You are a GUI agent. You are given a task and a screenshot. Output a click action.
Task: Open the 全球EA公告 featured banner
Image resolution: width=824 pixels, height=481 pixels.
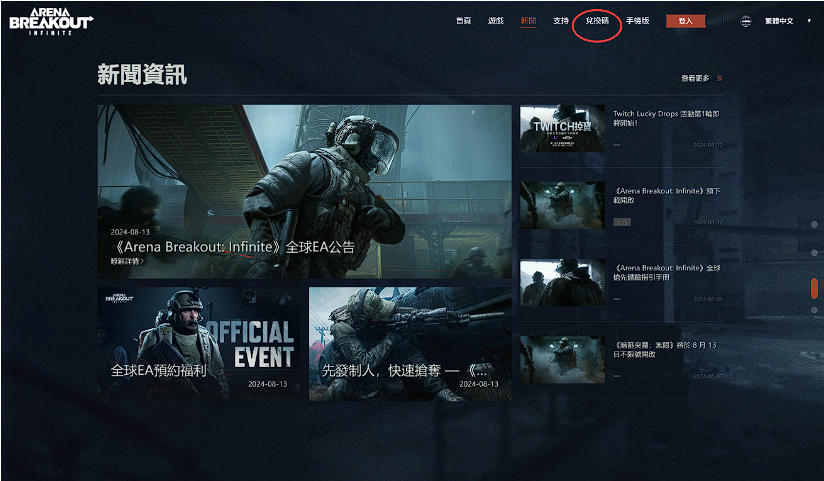(304, 191)
